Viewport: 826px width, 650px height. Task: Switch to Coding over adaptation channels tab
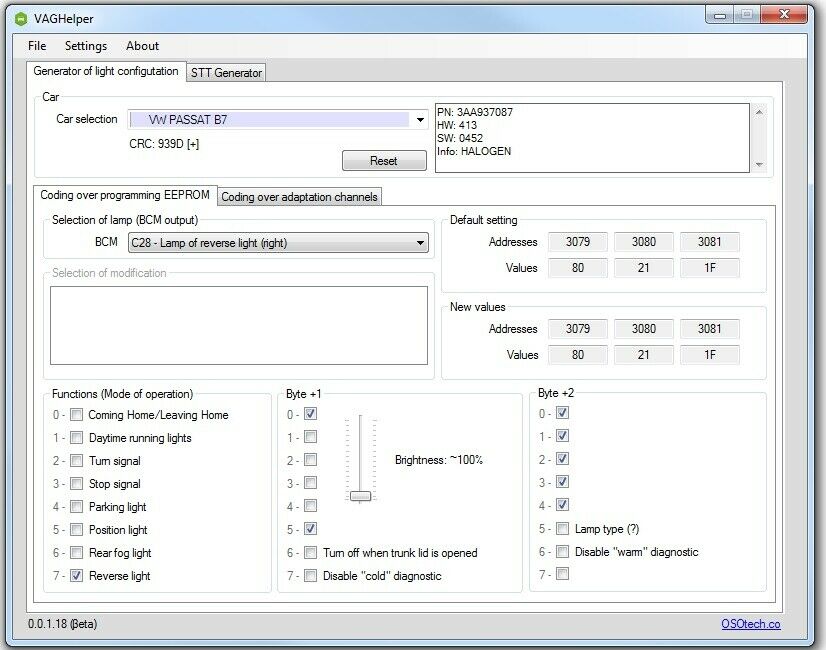pyautogui.click(x=299, y=197)
